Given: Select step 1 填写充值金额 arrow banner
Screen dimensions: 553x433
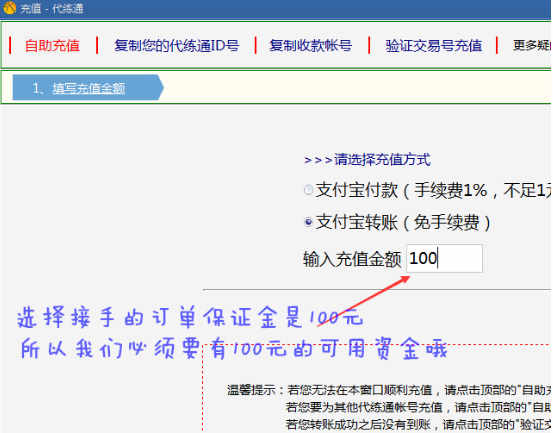Looking at the screenshot, I should tap(88, 87).
